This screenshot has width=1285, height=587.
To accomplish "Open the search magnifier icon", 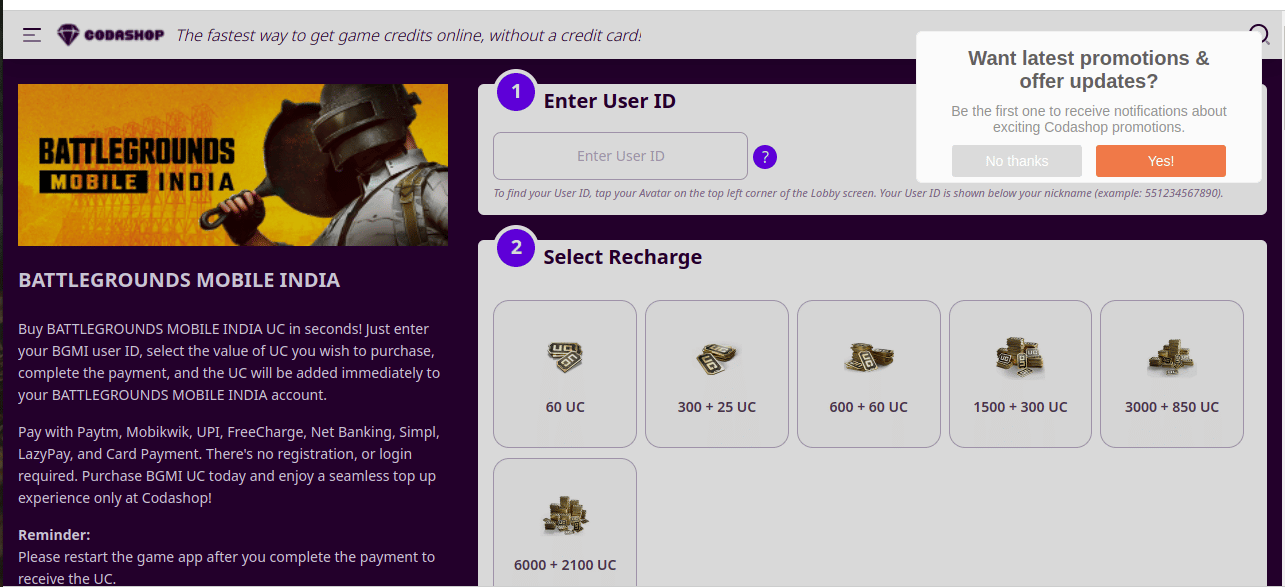I will coord(1259,34).
